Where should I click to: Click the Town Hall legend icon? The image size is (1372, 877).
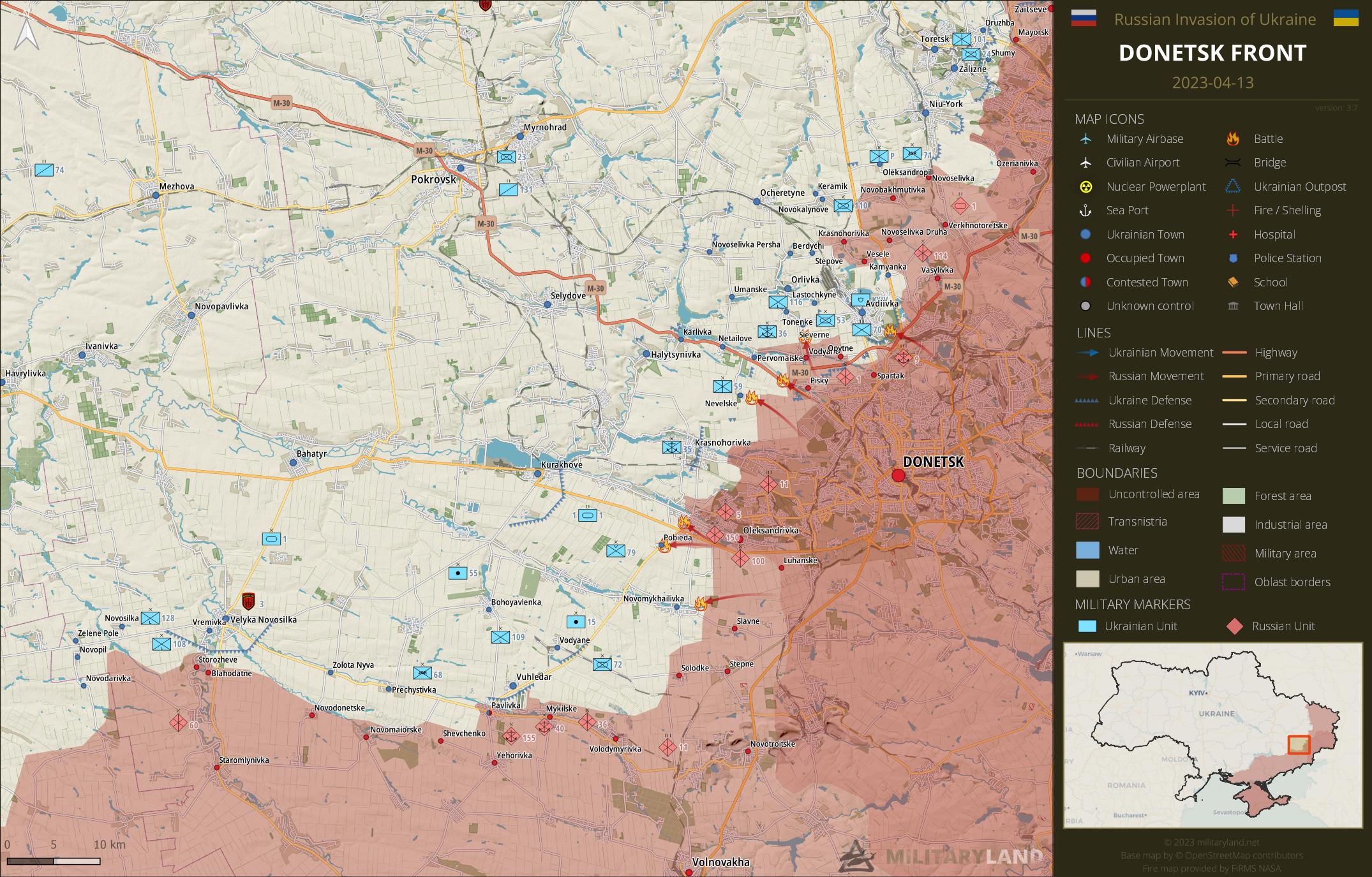coord(1233,306)
